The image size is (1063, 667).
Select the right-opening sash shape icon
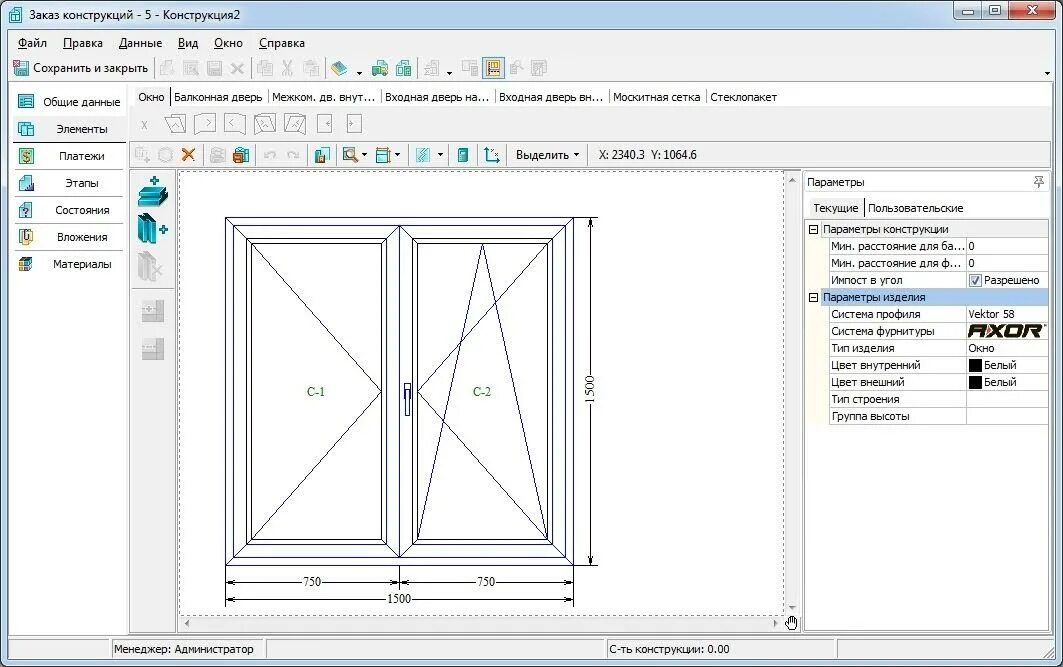(205, 123)
